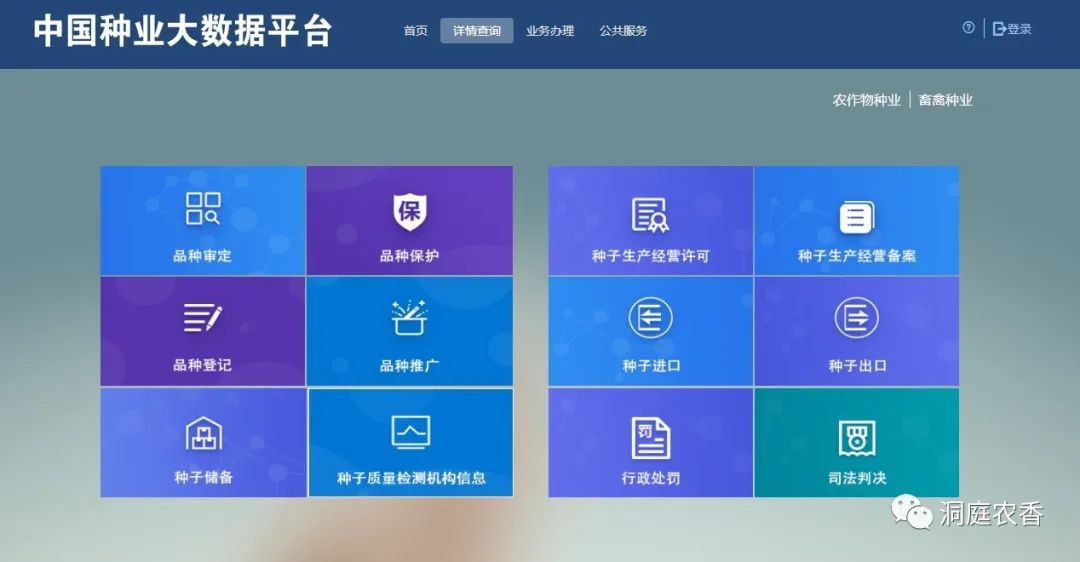Click the 品种登记 pencil-list icon
Viewport: 1080px width, 562px height.
(x=203, y=318)
